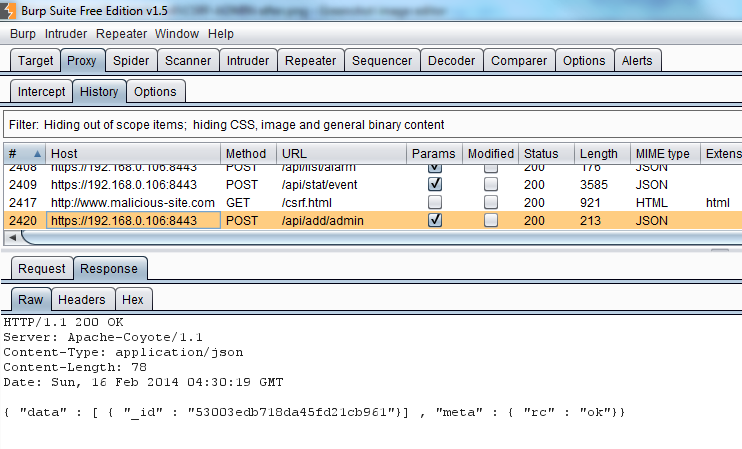This screenshot has width=742, height=449.
Task: Open the Sequencer tab
Action: (x=382, y=61)
